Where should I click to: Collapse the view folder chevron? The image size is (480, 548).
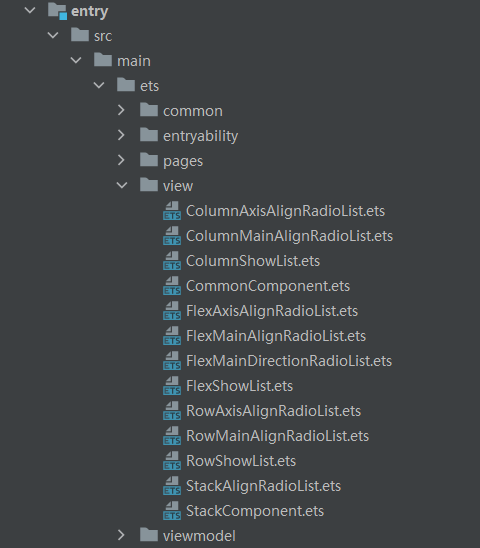pos(122,185)
